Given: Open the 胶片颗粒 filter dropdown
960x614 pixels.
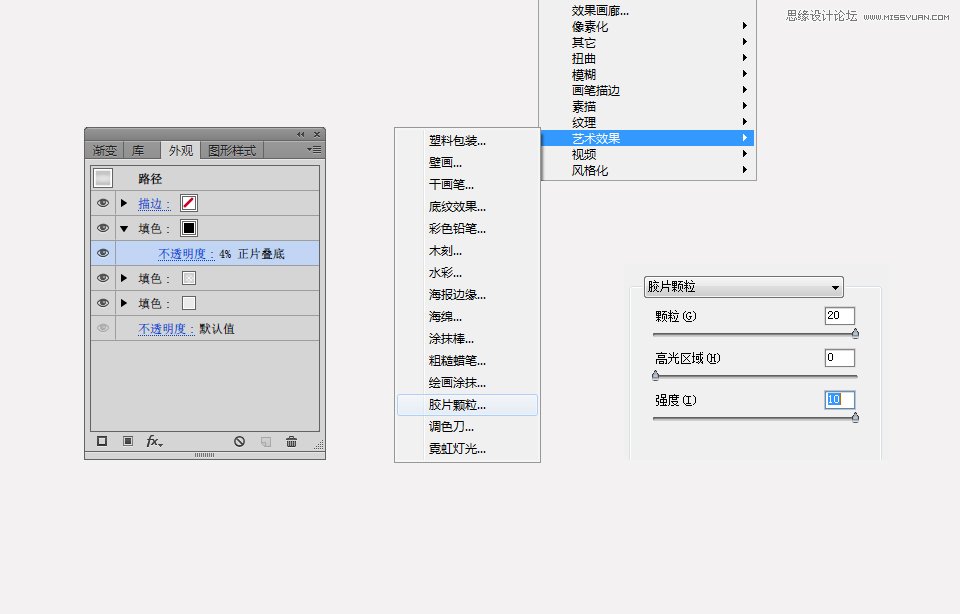Looking at the screenshot, I should click(743, 286).
